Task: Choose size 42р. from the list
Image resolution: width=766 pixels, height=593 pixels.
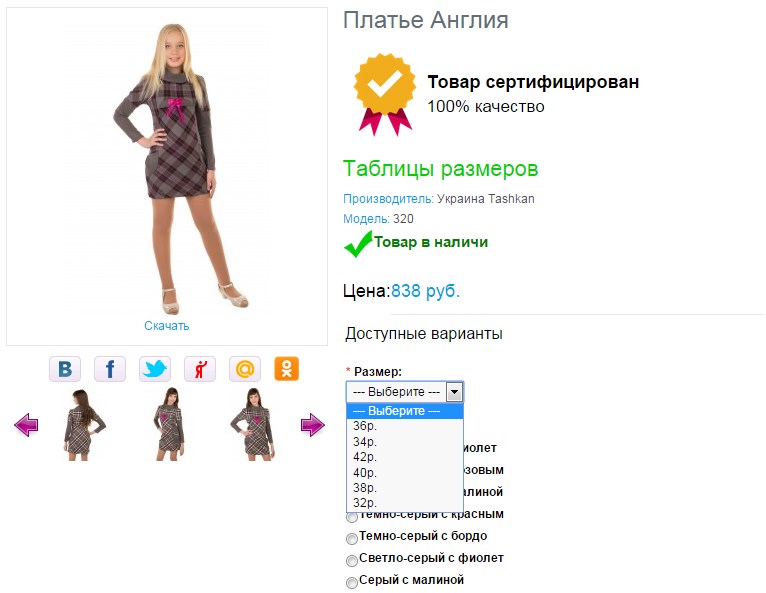Action: click(404, 457)
